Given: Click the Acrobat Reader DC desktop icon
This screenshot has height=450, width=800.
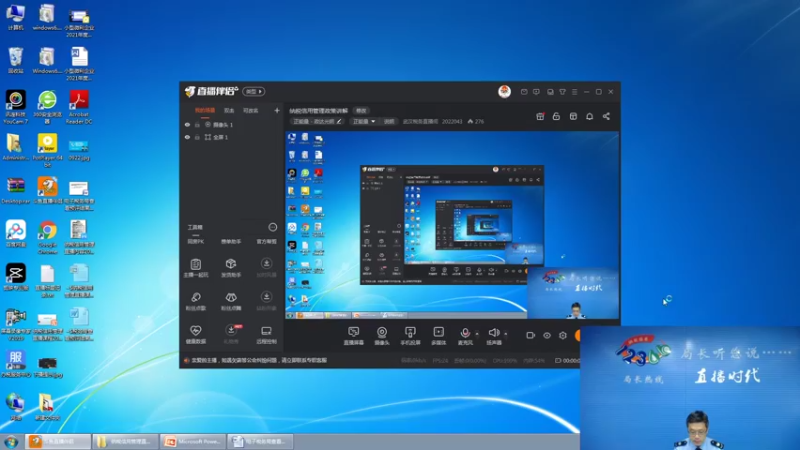Looking at the screenshot, I should pos(79,107).
